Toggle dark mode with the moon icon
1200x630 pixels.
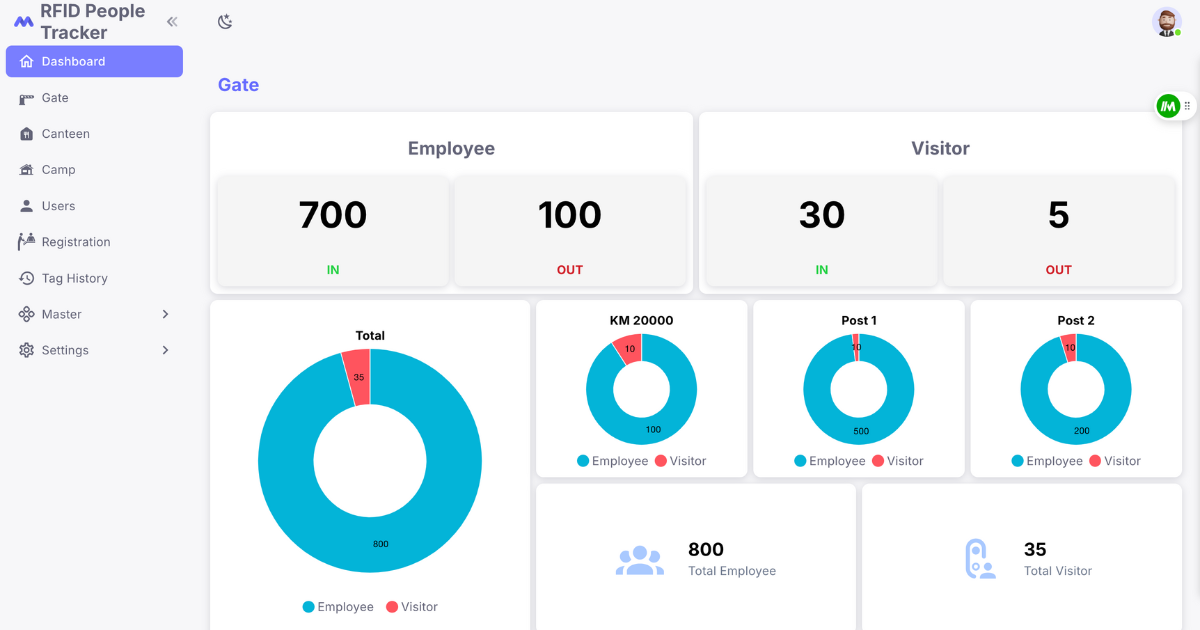pos(225,21)
